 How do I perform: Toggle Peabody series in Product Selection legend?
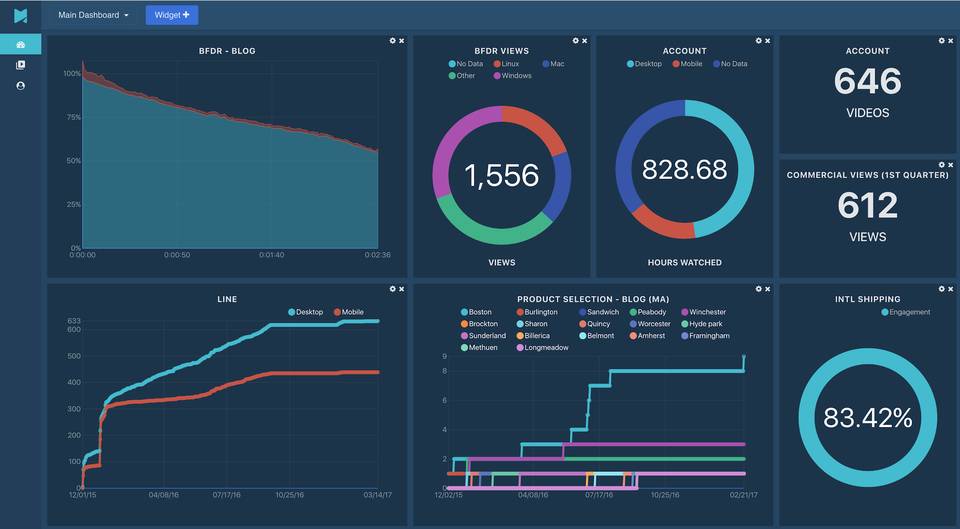[648, 312]
